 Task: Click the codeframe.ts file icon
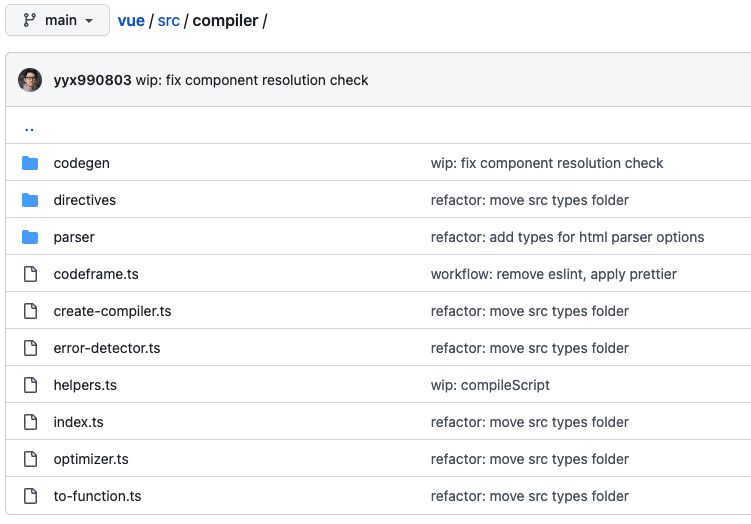[30, 274]
